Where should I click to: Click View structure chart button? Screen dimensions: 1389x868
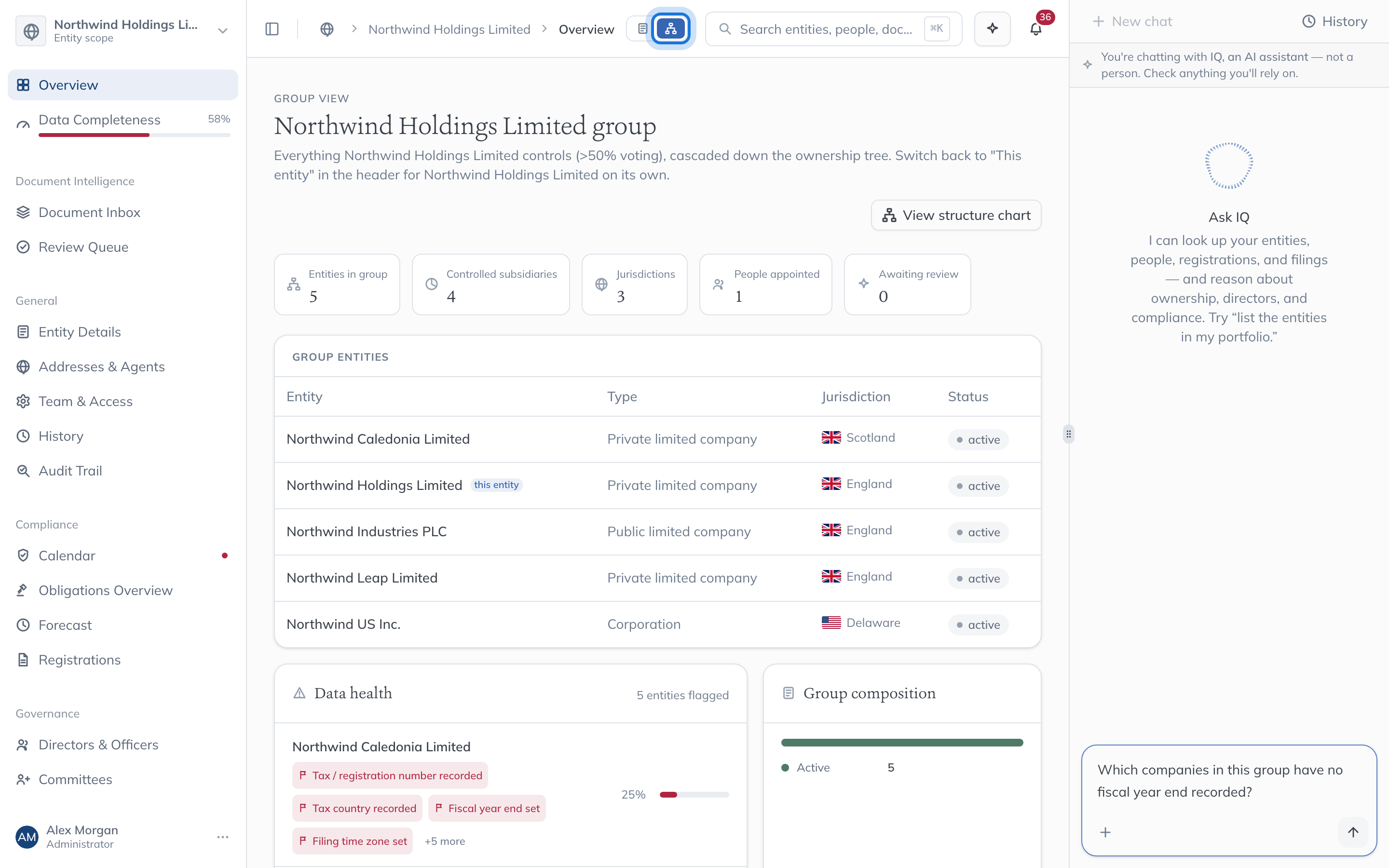coord(955,215)
